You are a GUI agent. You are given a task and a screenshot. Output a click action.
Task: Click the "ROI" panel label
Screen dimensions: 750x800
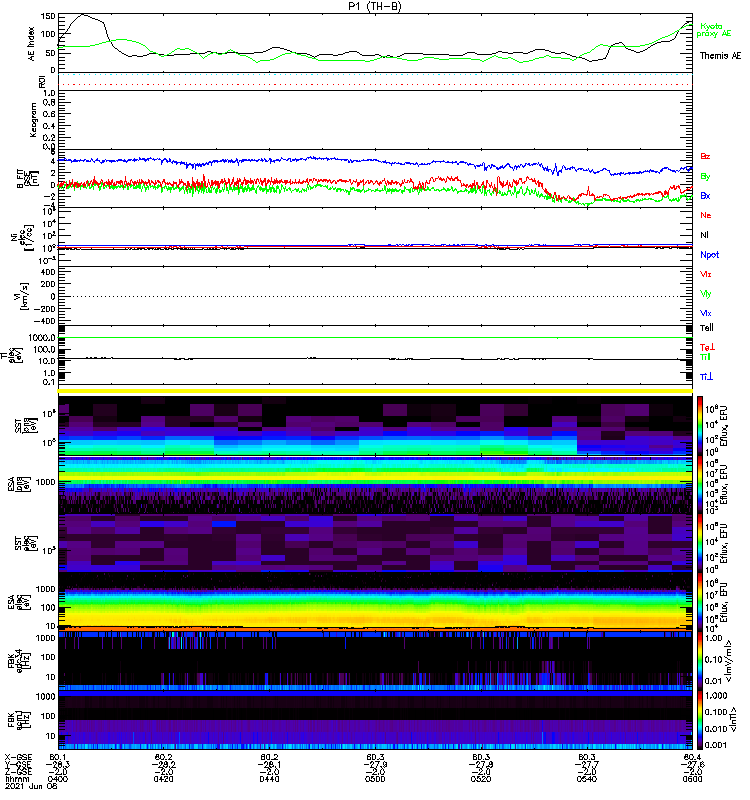42,81
